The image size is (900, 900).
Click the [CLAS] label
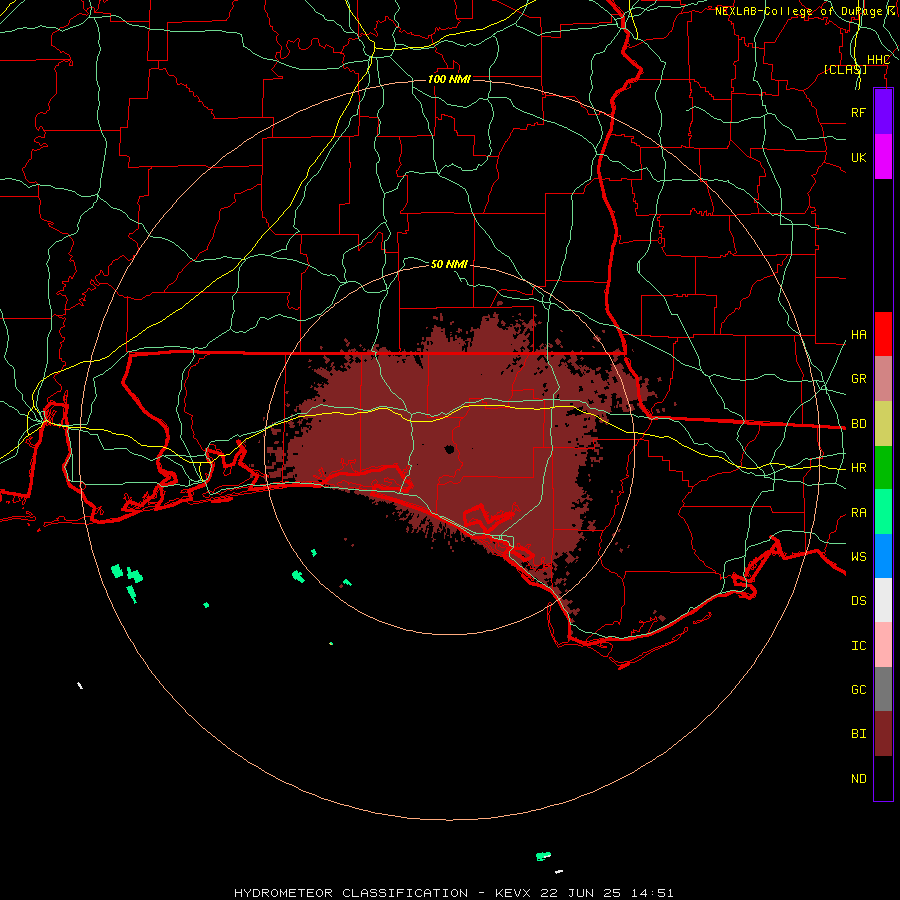pyautogui.click(x=845, y=69)
